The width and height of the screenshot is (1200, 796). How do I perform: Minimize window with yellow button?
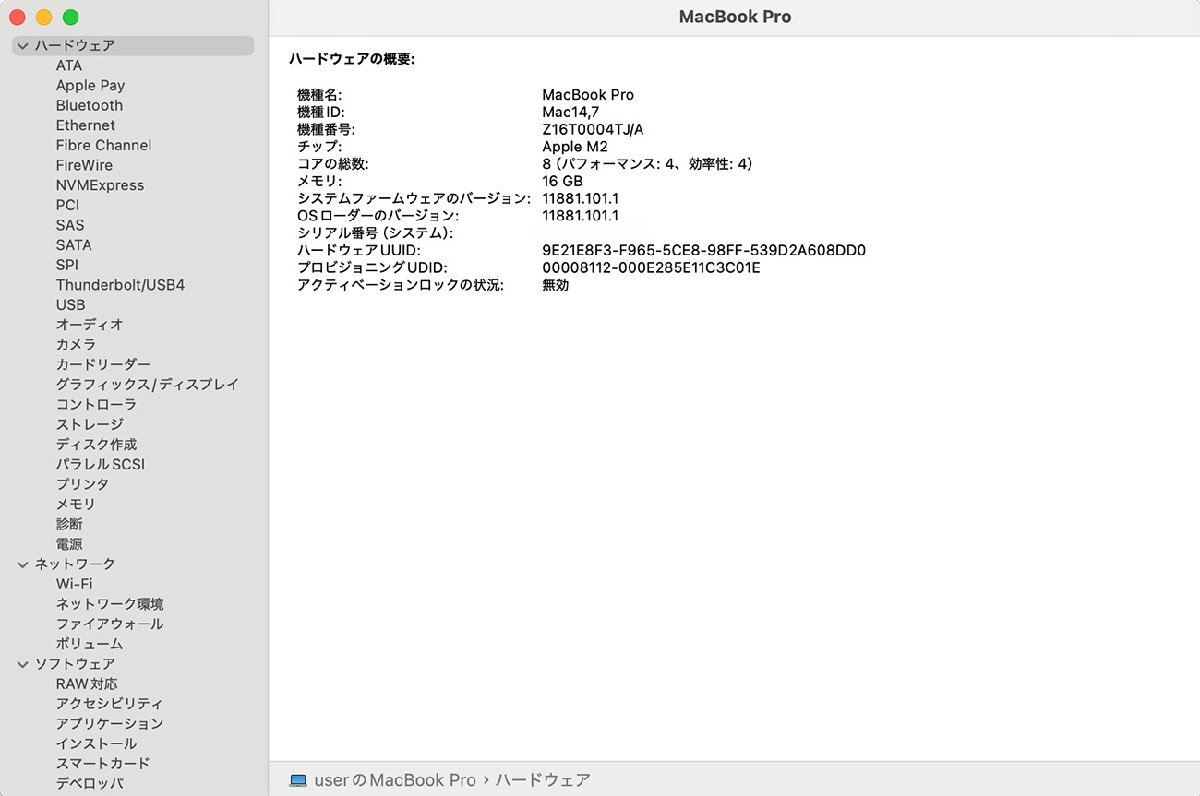point(44,18)
